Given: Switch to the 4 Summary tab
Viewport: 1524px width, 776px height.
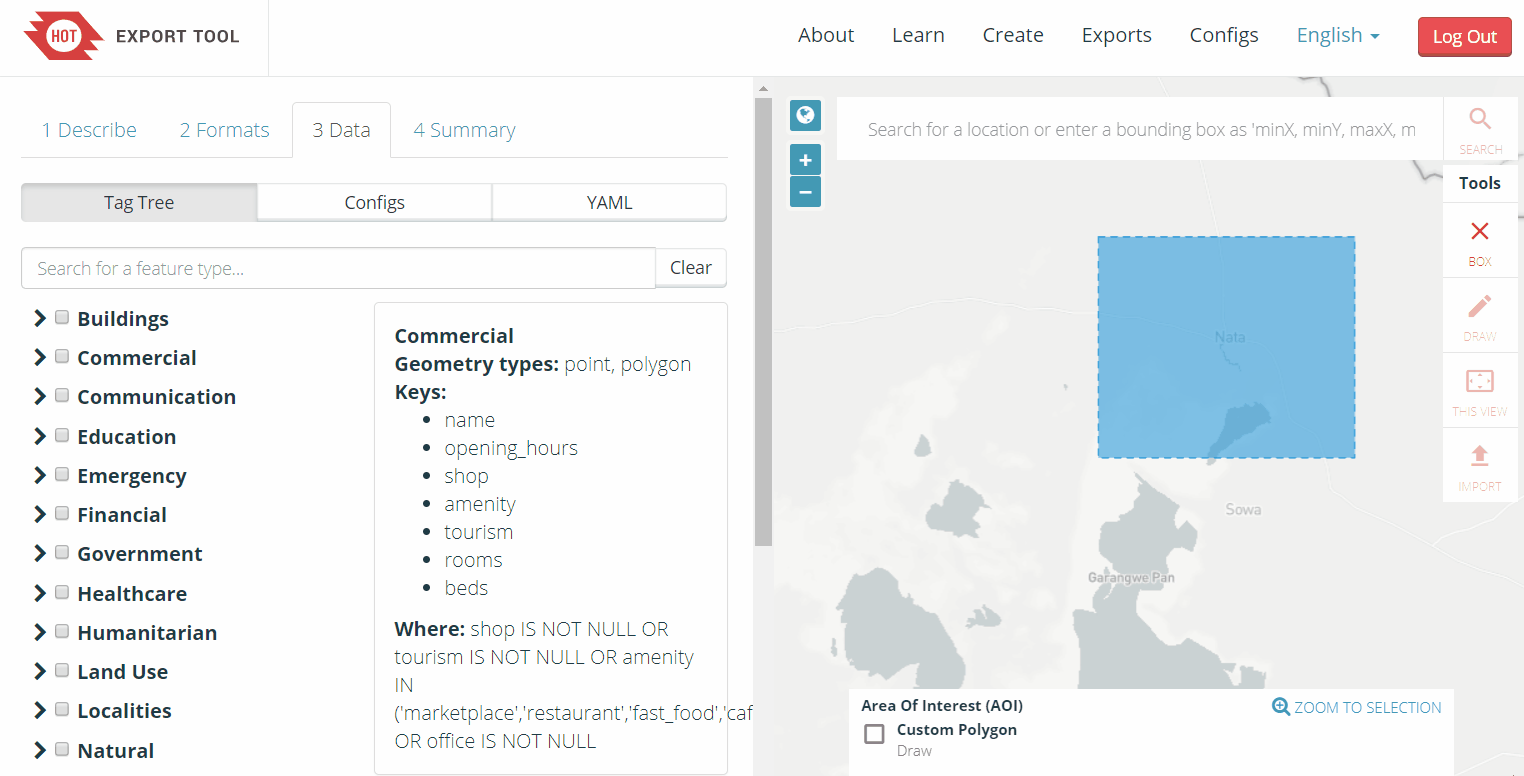Looking at the screenshot, I should pos(464,130).
